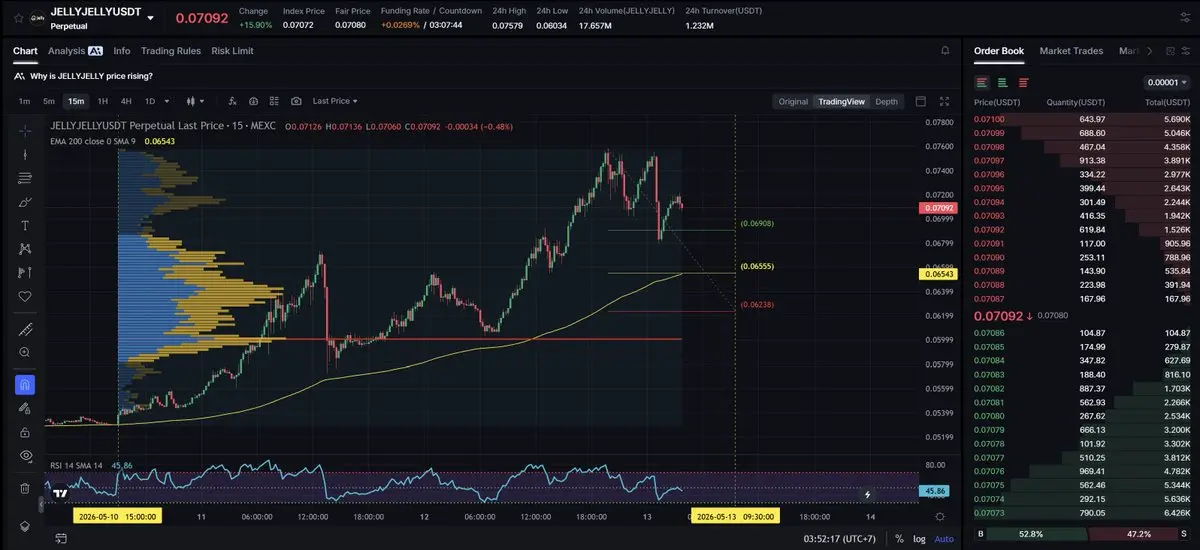Expand more timeframes dropdown arrow

coord(167,101)
